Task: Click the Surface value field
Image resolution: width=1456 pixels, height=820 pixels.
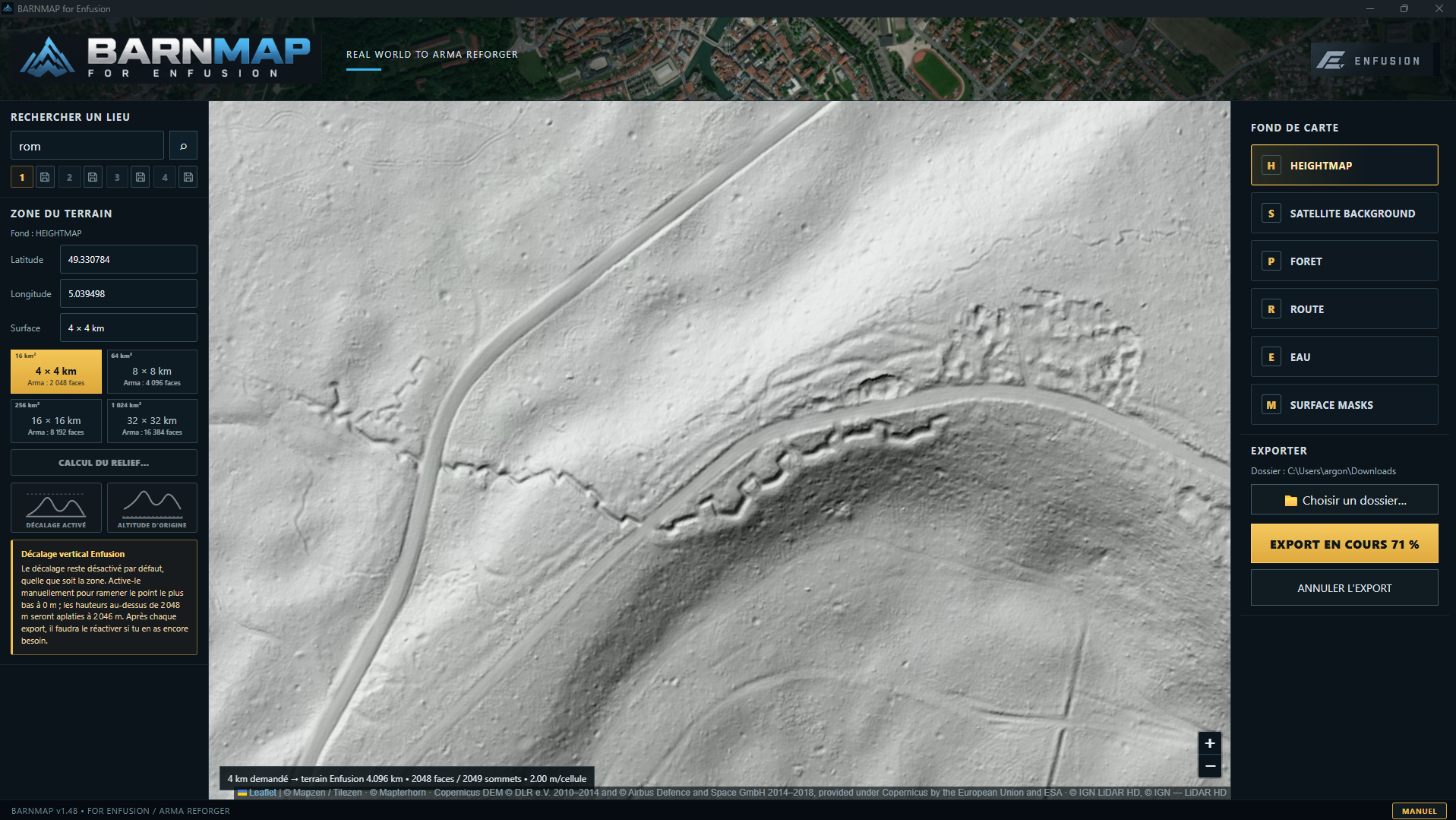Action: click(128, 328)
